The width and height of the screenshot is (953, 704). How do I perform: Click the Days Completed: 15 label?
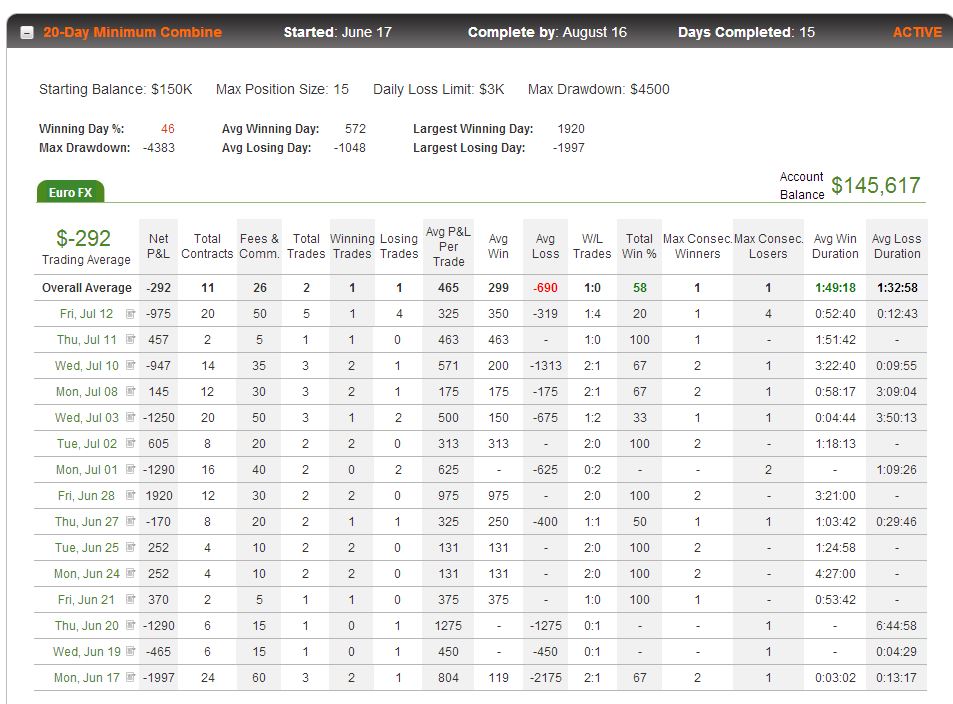coord(746,32)
